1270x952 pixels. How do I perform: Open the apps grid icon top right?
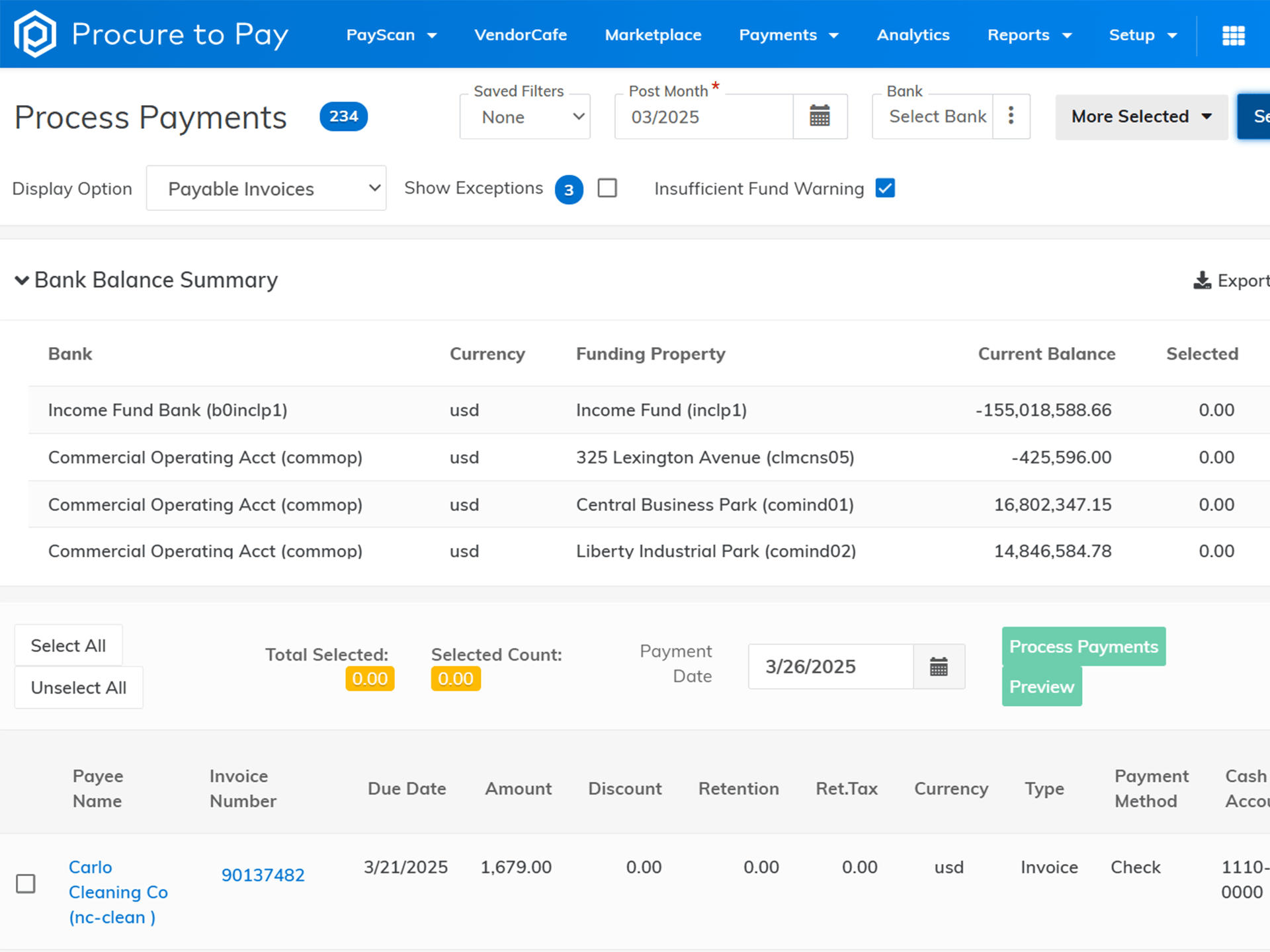click(1233, 35)
